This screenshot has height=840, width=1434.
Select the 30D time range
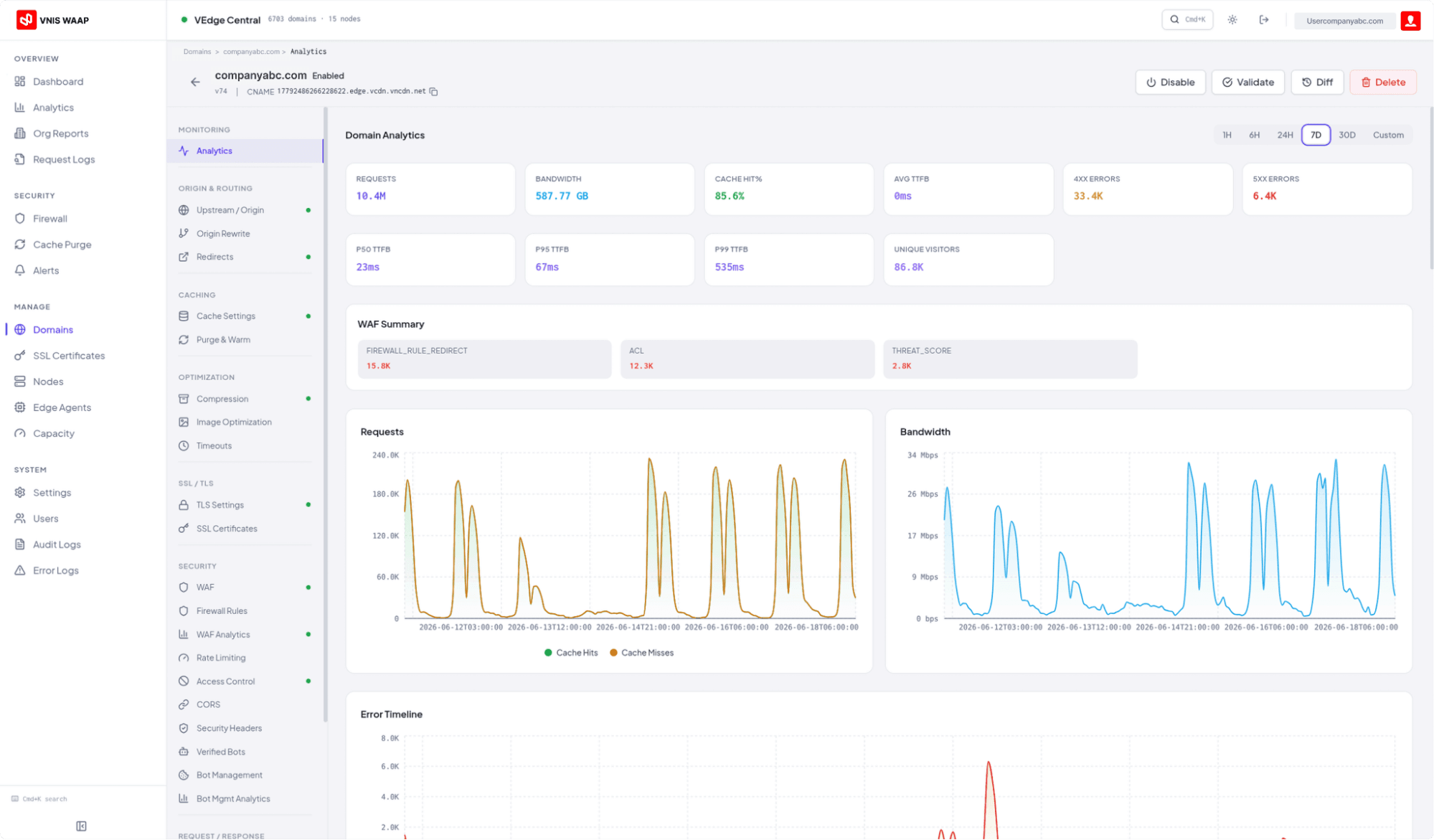coord(1347,135)
